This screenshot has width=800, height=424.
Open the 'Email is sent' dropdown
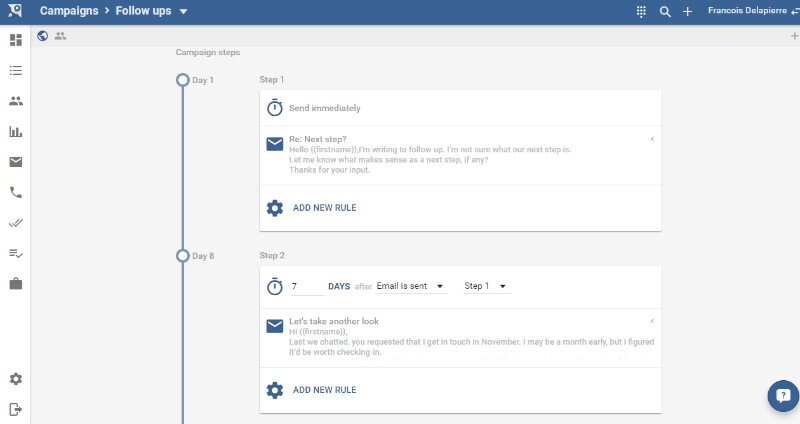pos(410,286)
